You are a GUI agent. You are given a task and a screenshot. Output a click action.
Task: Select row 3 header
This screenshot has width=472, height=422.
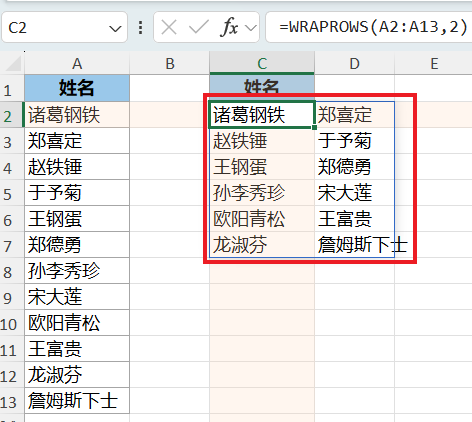12,141
